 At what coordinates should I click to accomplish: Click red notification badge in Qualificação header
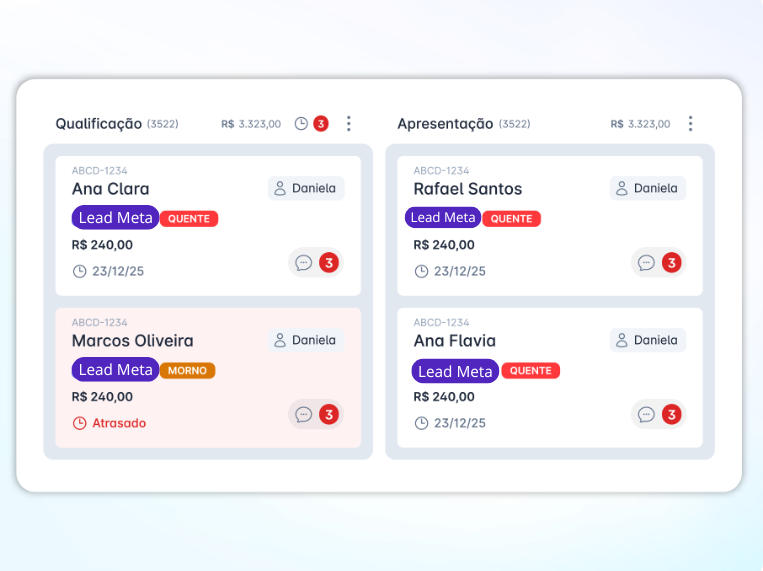pyautogui.click(x=321, y=124)
